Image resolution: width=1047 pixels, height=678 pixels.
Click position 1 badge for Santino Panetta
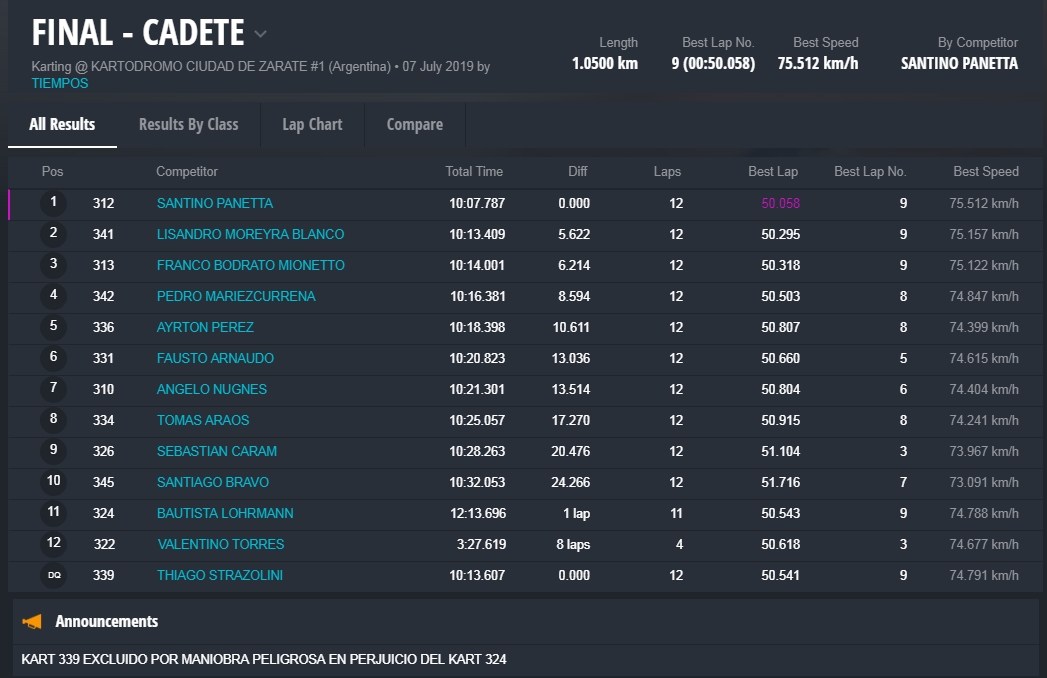click(54, 203)
